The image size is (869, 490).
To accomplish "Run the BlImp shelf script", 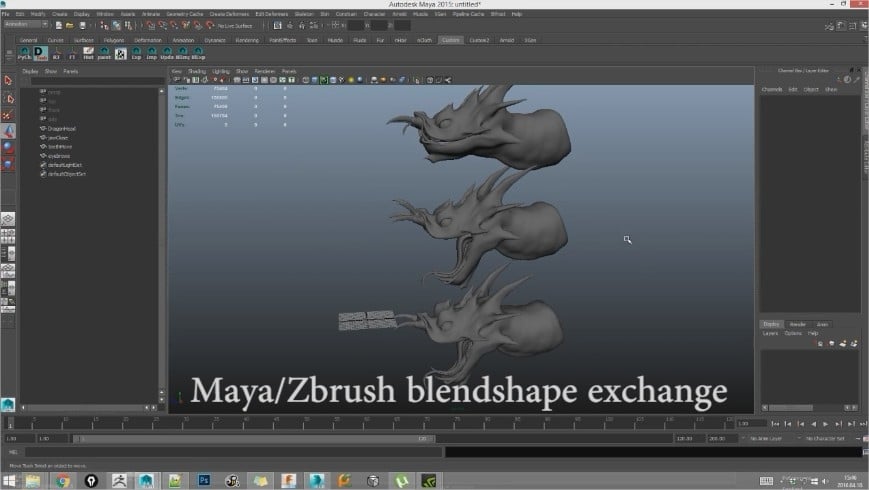I will tap(182, 54).
